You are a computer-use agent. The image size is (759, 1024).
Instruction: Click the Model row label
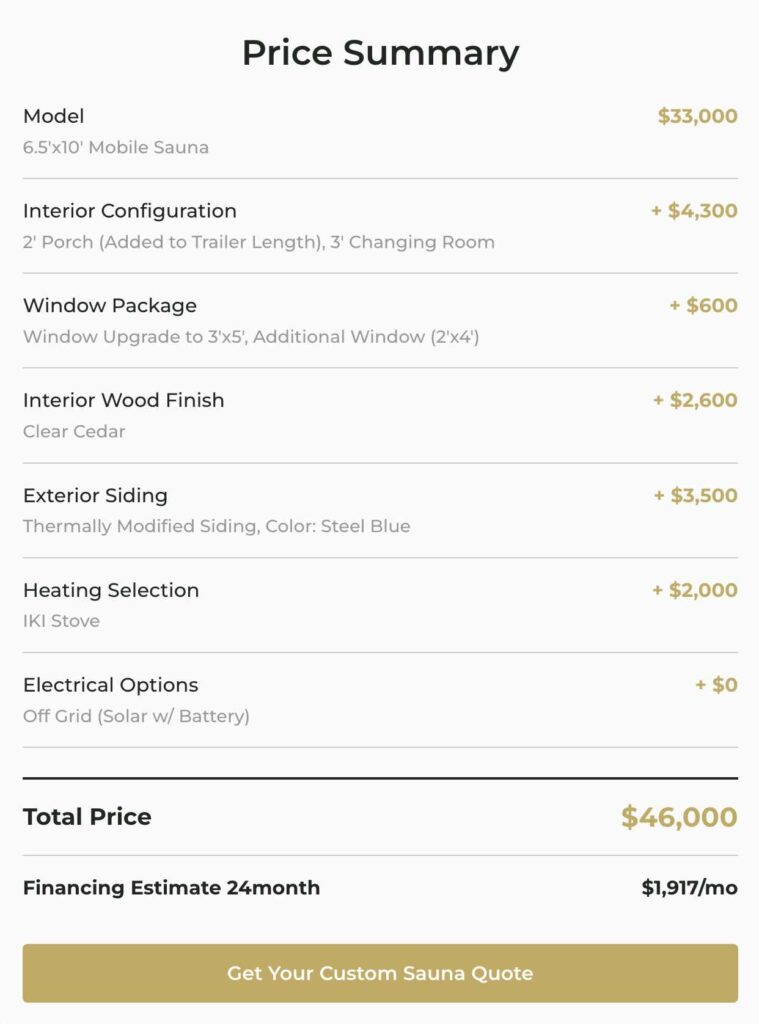tap(54, 116)
